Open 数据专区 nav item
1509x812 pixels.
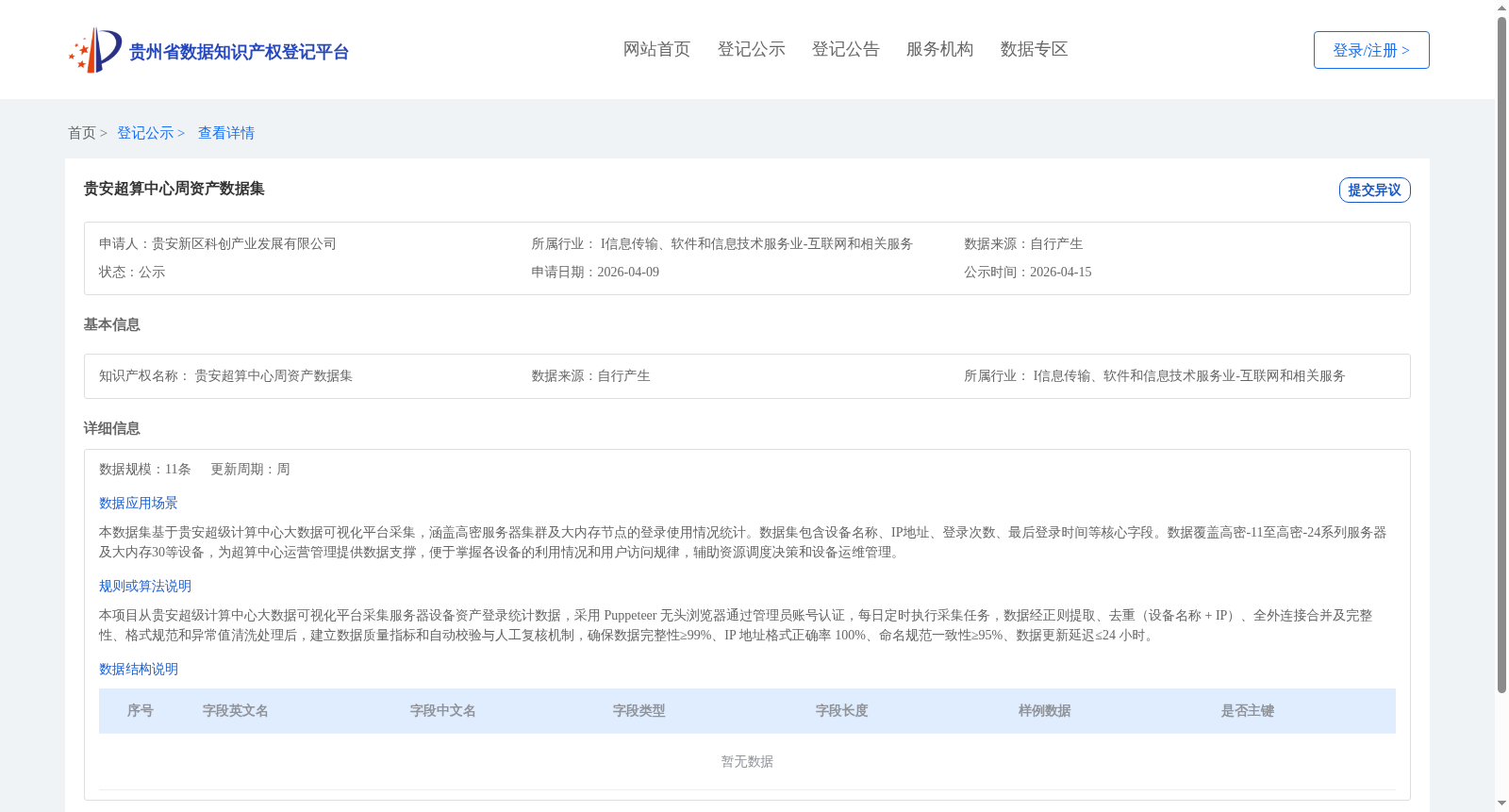coord(1034,49)
